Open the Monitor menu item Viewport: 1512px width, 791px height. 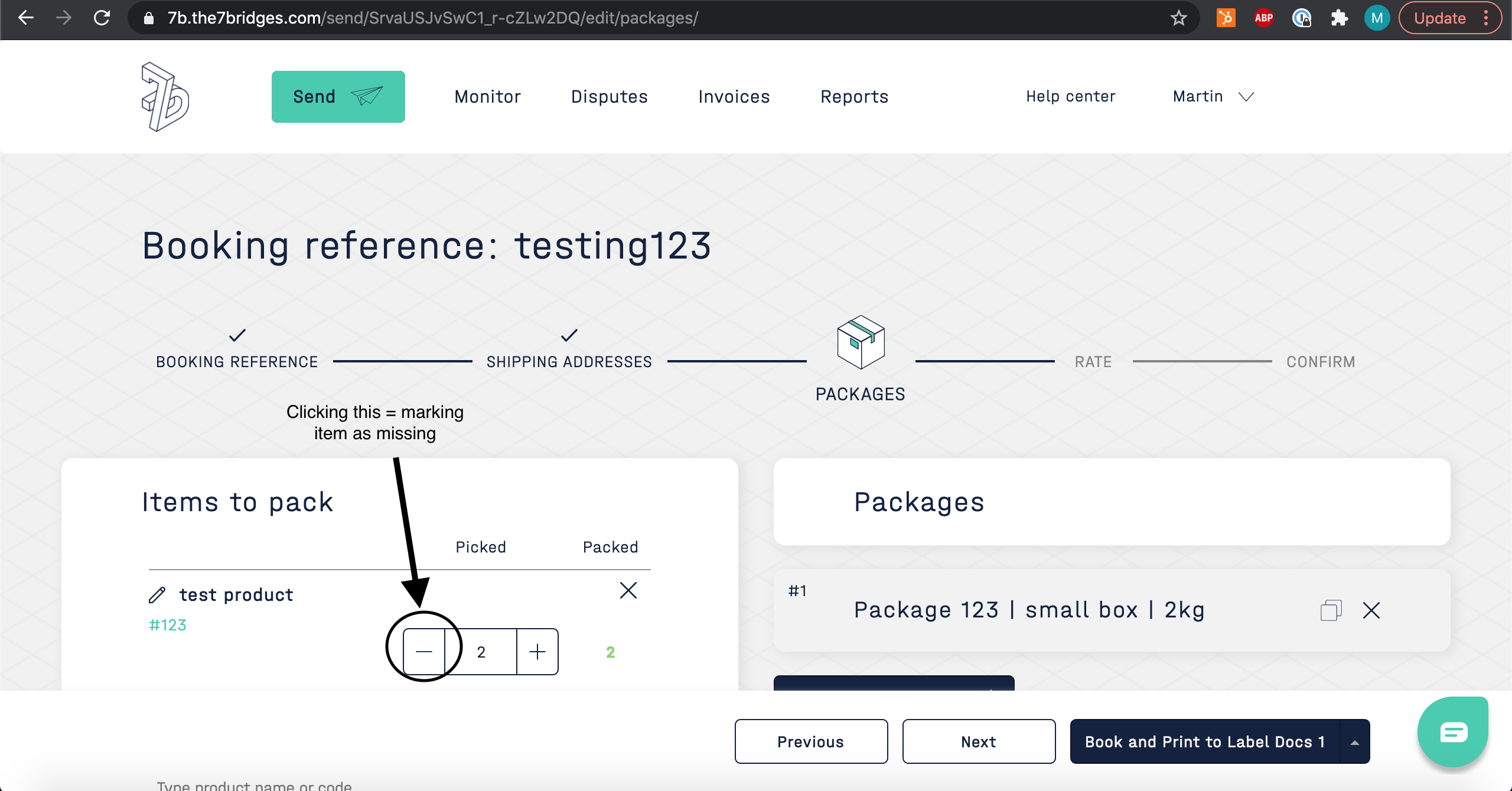487,96
